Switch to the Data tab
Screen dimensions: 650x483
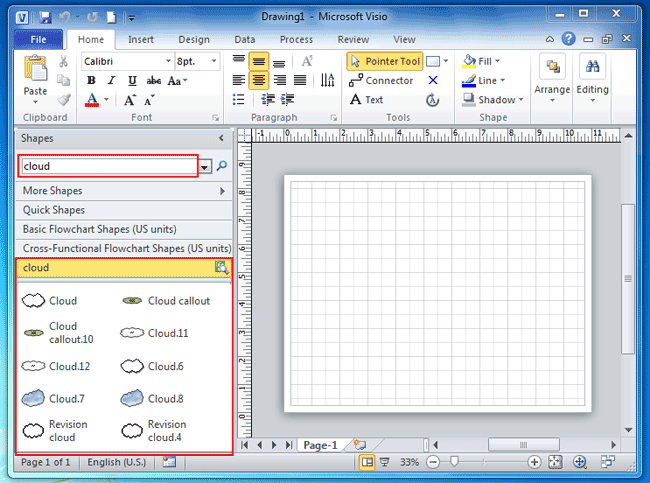[x=245, y=39]
